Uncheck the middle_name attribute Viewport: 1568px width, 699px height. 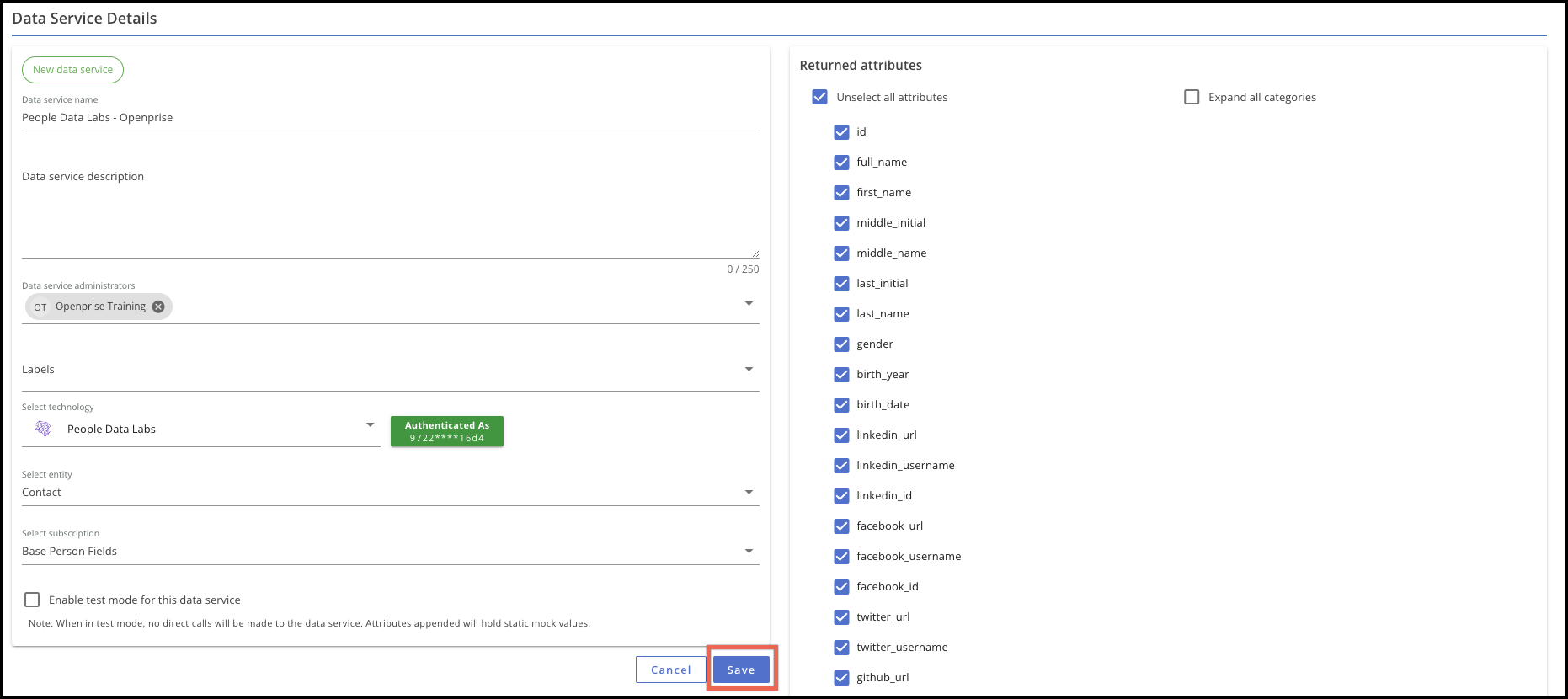click(x=841, y=253)
